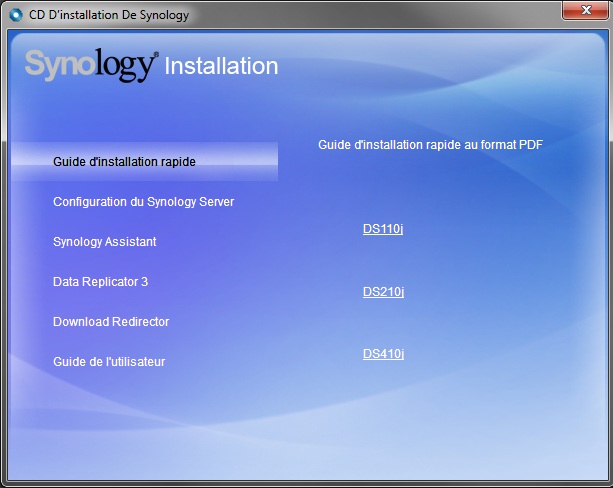613x488 pixels.
Task: Click the 'CD D'installation De Synology' window title
Action: click(x=109, y=15)
